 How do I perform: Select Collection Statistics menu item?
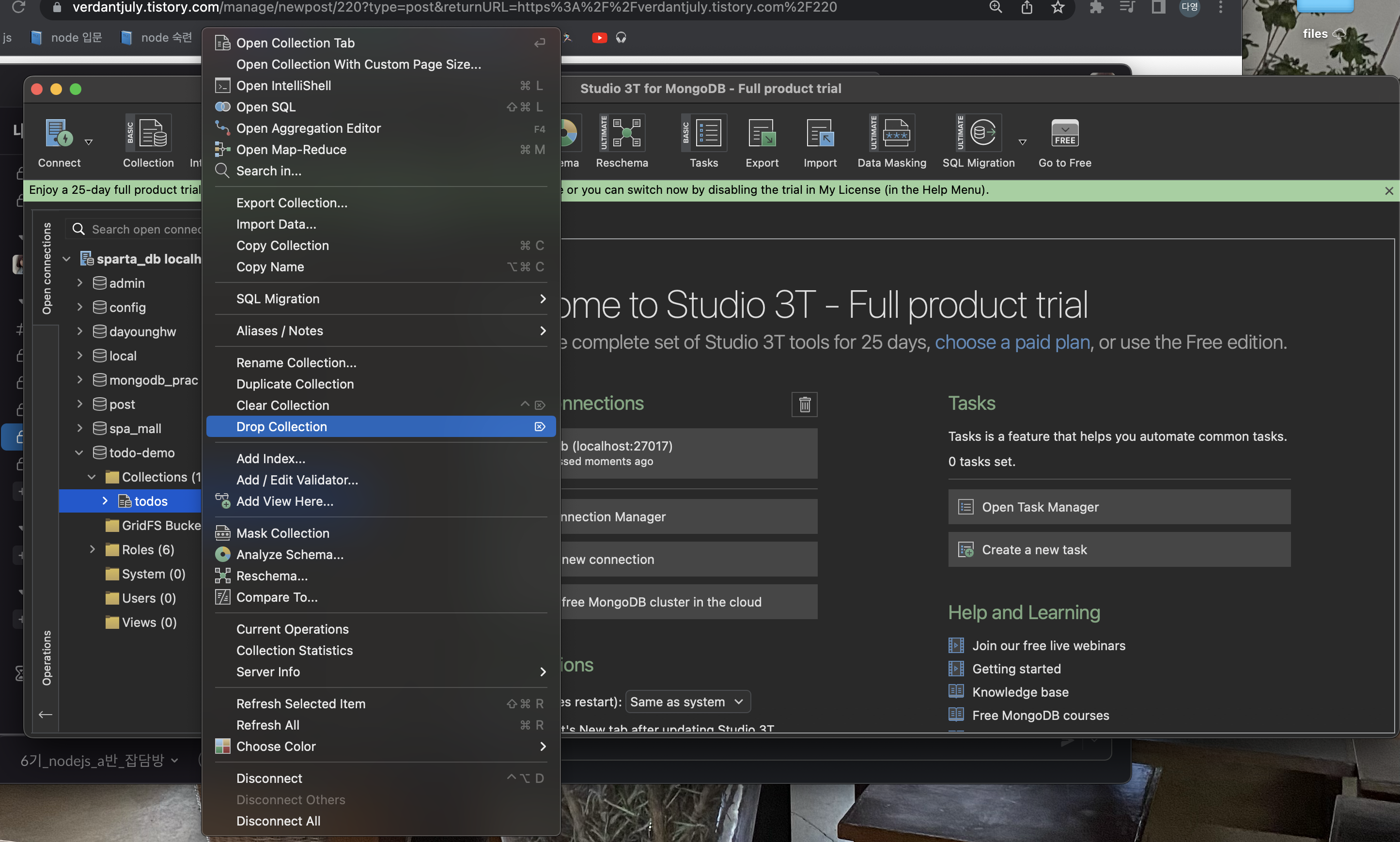tap(381, 650)
